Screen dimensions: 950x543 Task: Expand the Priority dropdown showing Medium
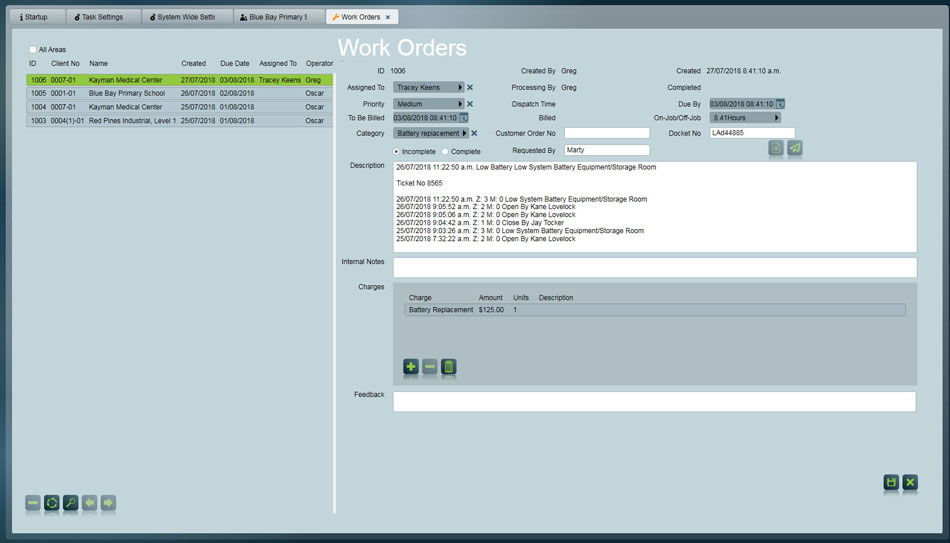click(x=429, y=104)
